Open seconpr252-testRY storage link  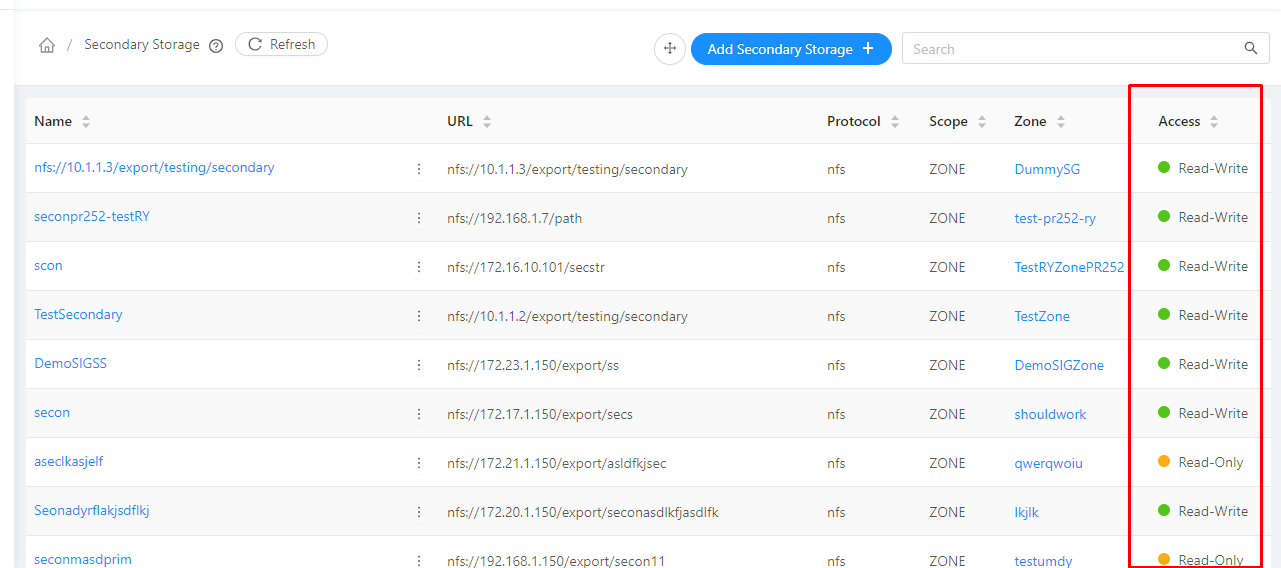click(x=92, y=216)
